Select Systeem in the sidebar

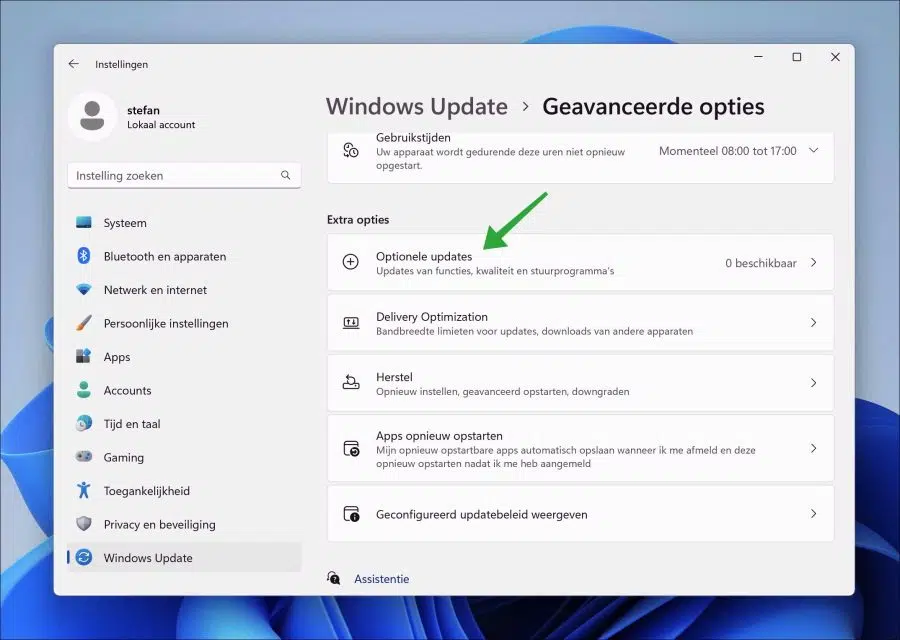184,223
